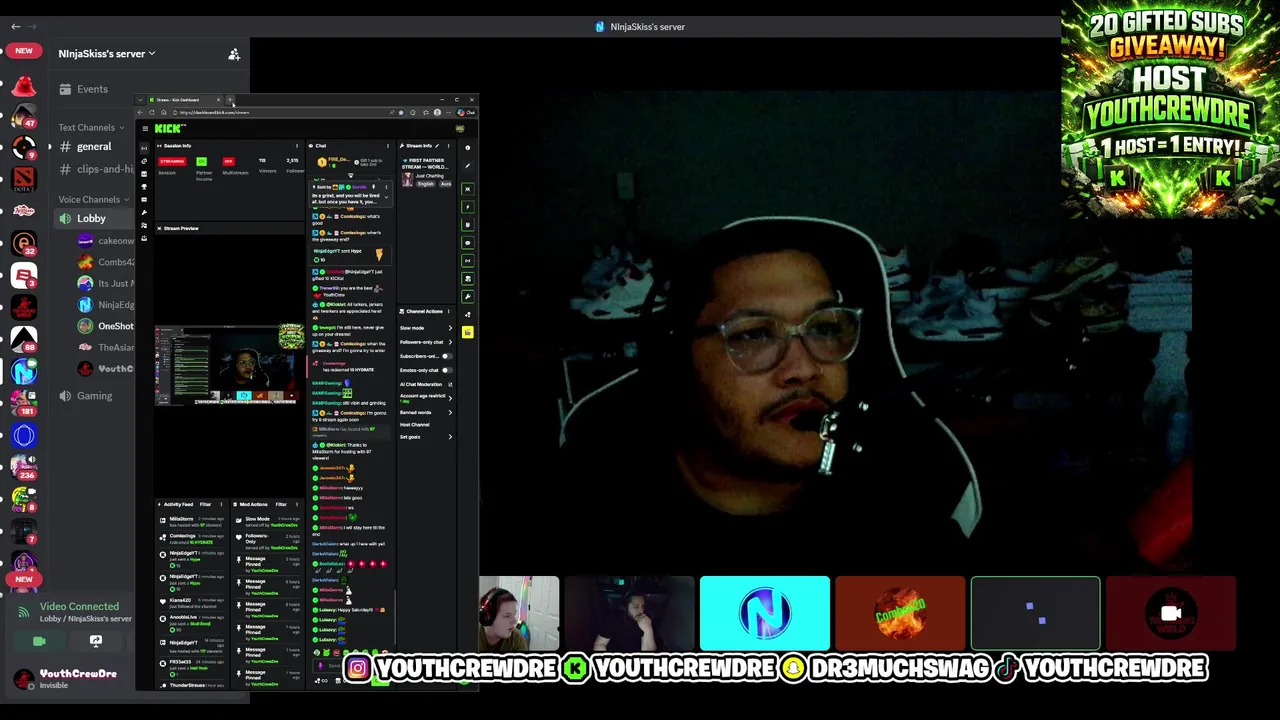Edit Stream Info with pencil icon

pos(437,146)
